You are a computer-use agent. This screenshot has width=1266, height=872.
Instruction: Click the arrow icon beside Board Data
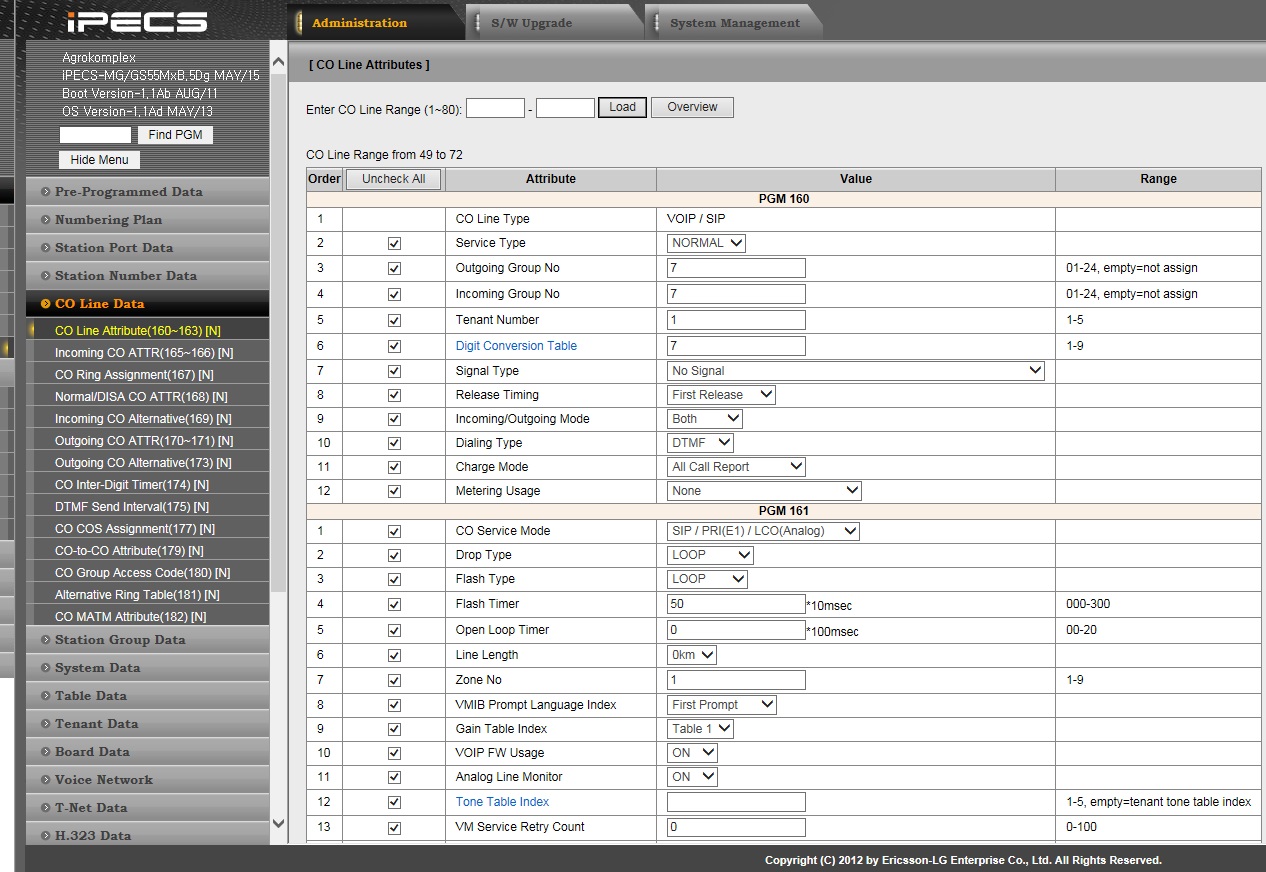click(46, 752)
